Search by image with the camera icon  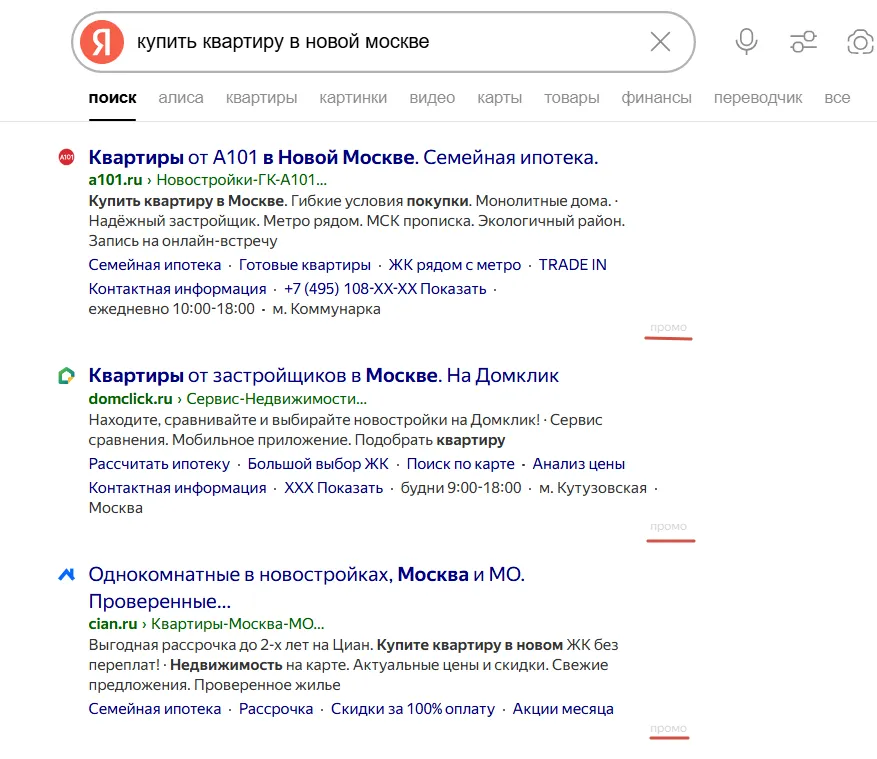click(861, 42)
